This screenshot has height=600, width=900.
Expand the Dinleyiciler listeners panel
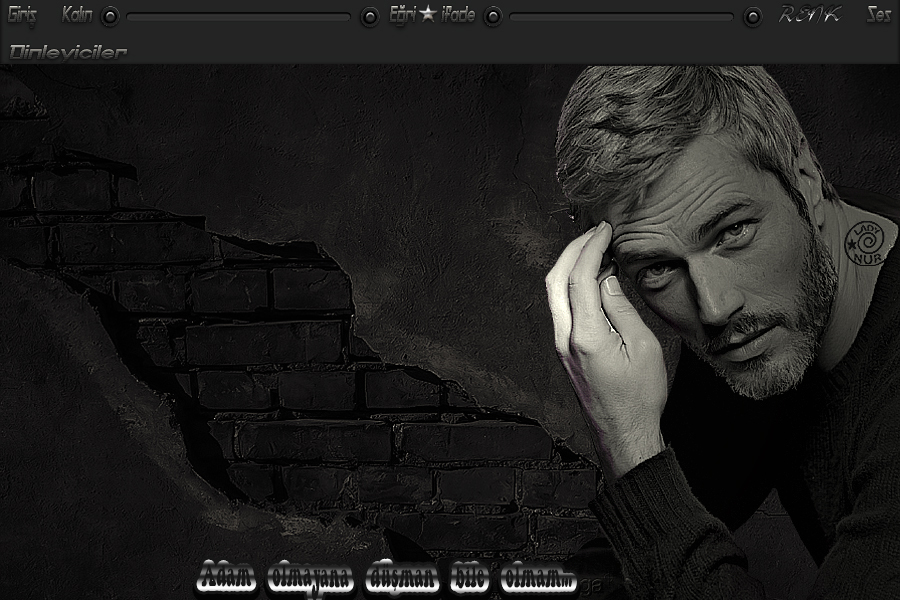68,51
